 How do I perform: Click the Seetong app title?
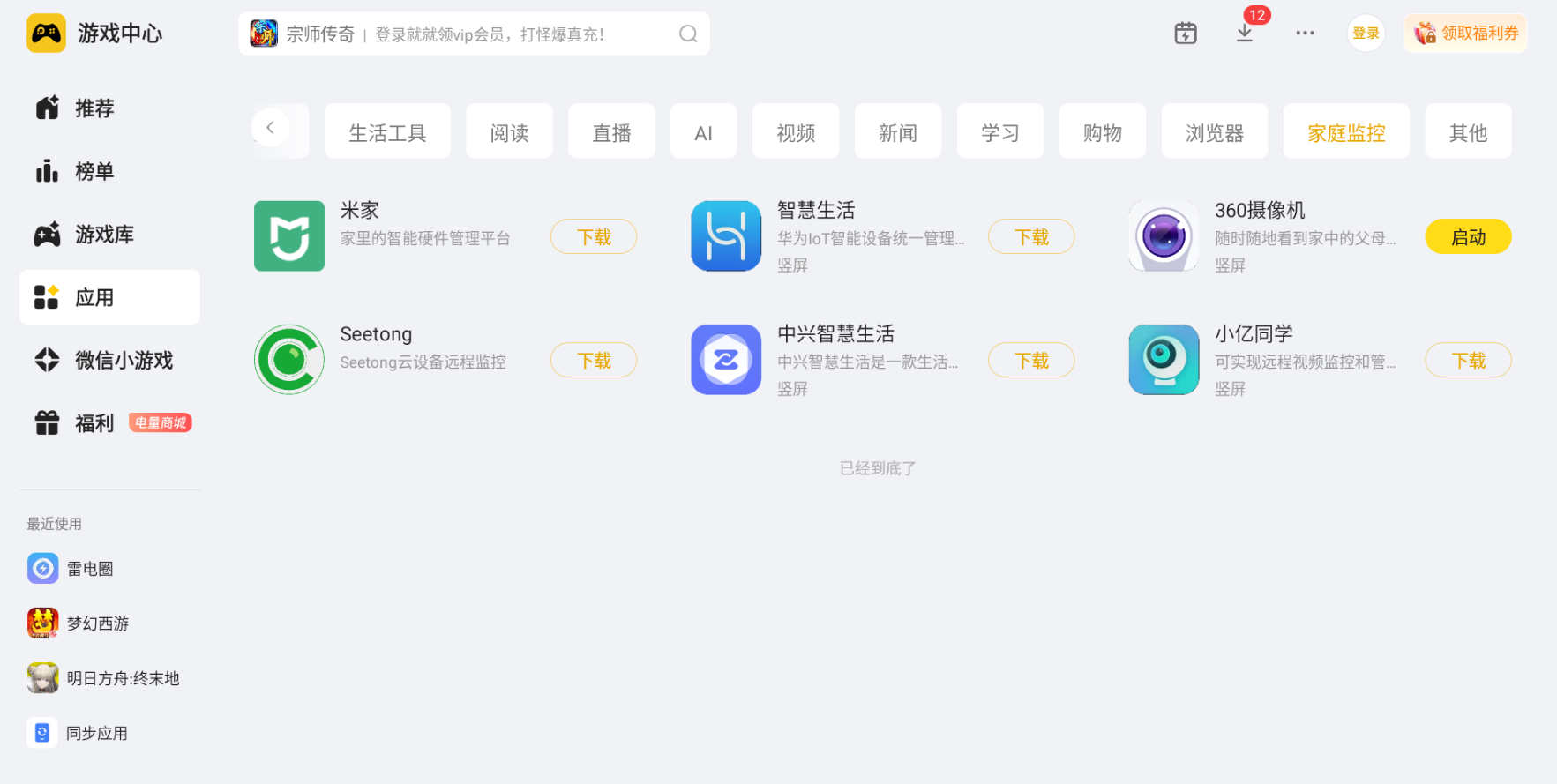click(376, 333)
